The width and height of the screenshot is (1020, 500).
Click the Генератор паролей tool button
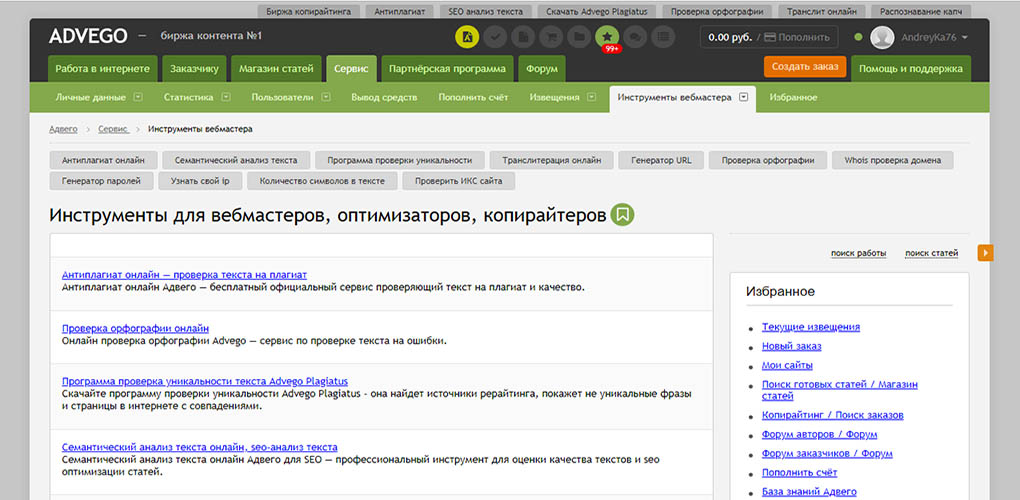pos(101,181)
